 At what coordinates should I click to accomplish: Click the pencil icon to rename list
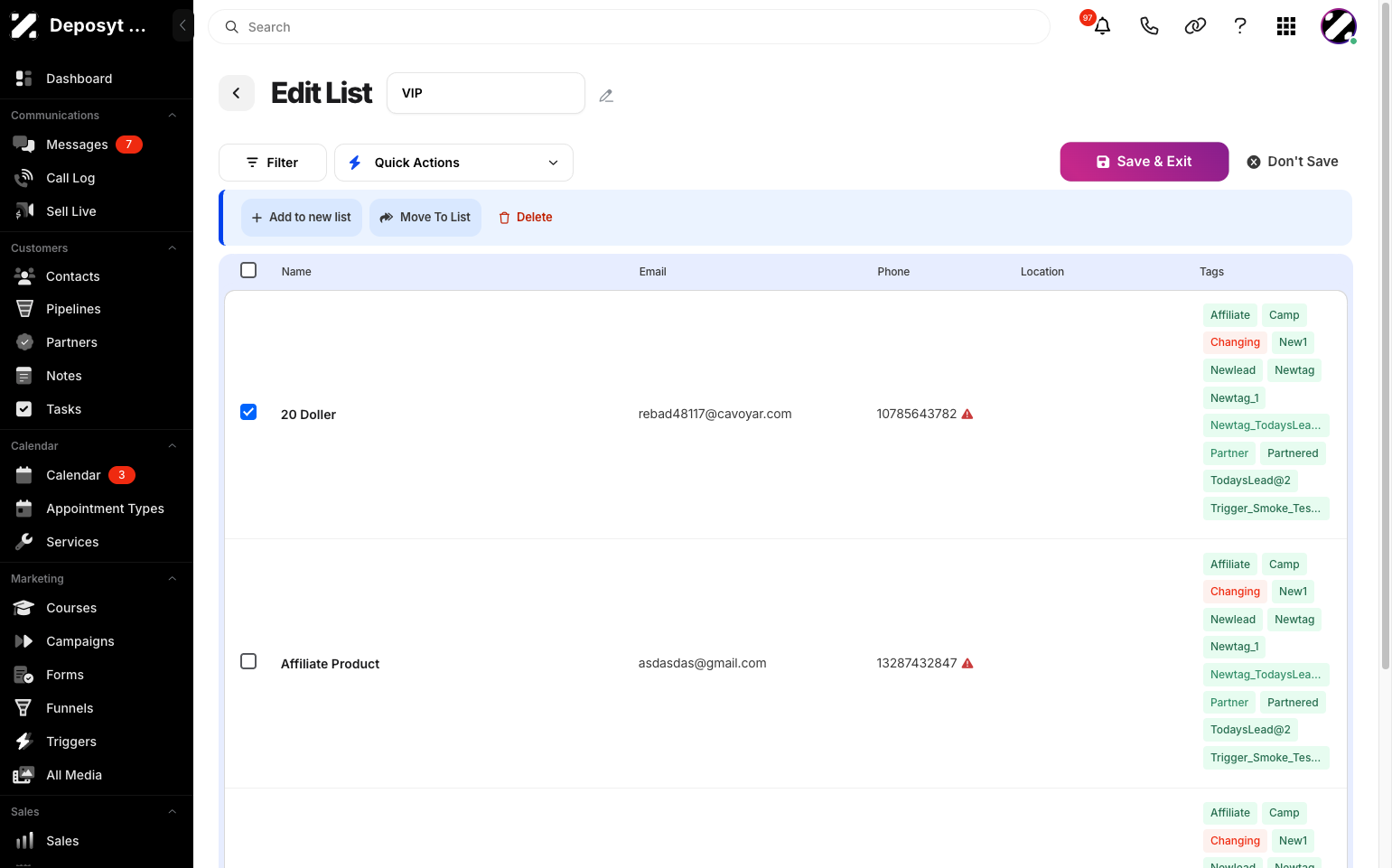click(x=606, y=95)
